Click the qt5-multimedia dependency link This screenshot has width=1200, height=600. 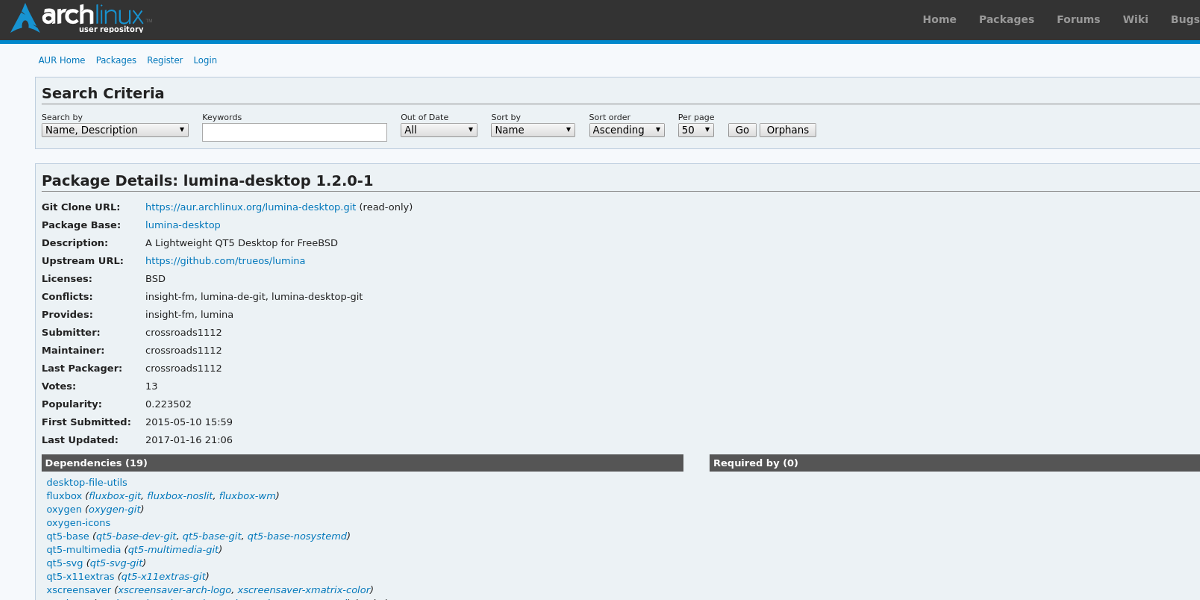(x=84, y=549)
